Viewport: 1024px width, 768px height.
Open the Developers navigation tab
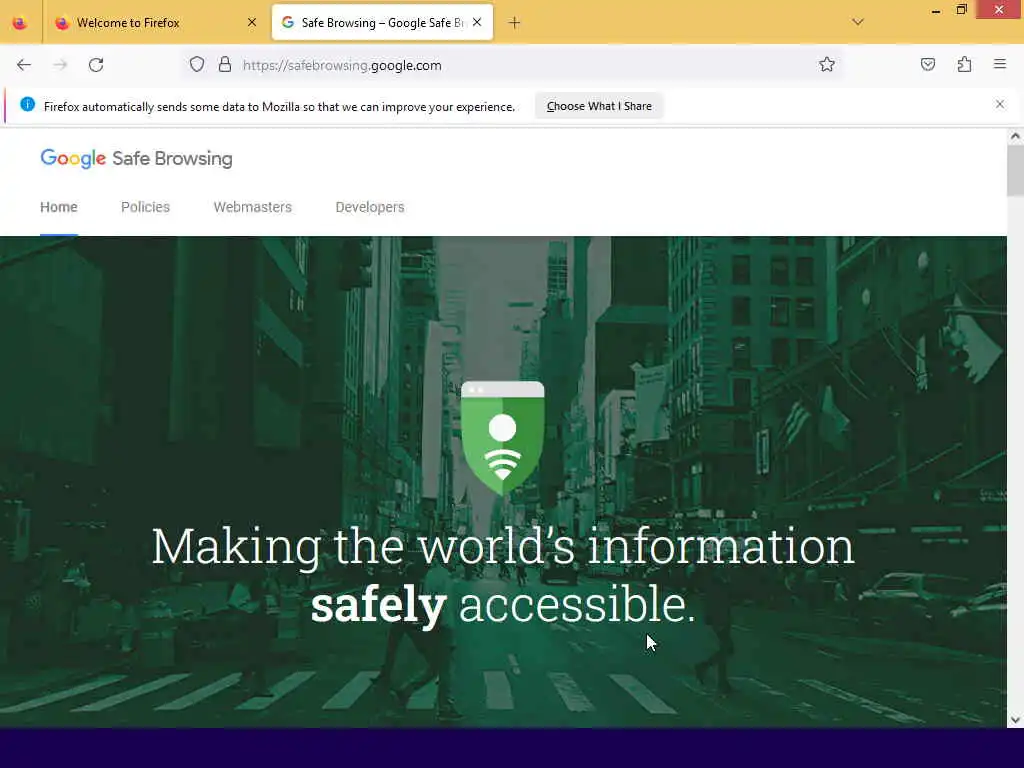(x=370, y=207)
